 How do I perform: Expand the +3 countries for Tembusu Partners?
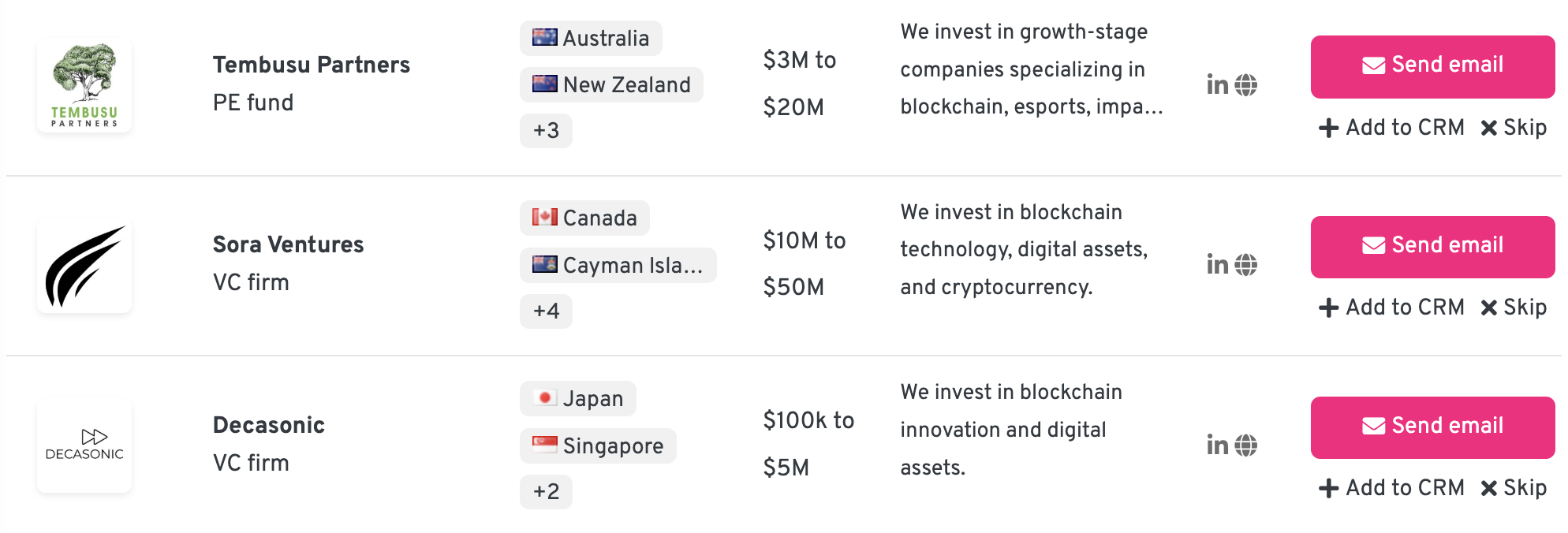point(546,131)
